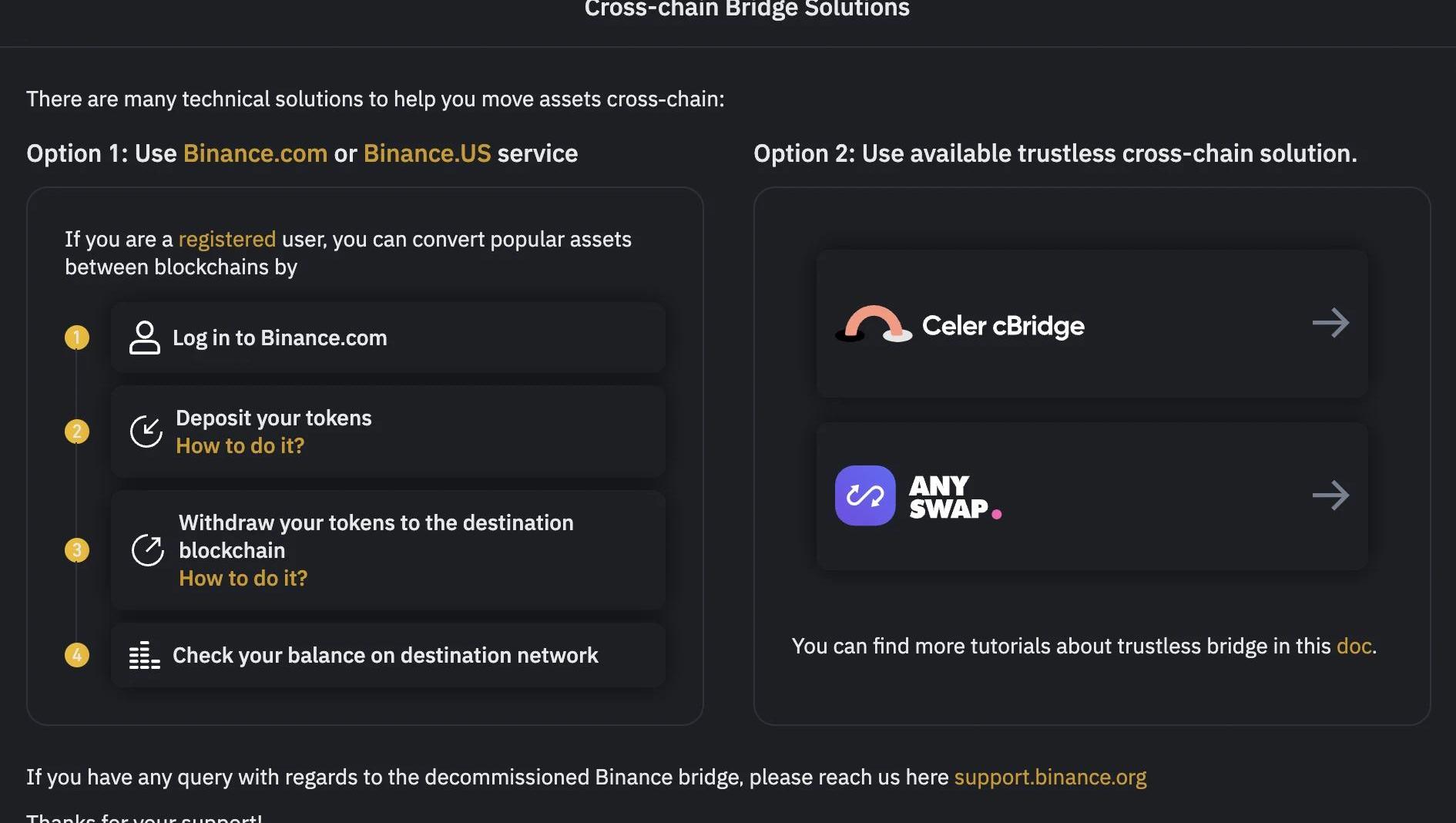
Task: Select the yellow step 3 marker
Action: (x=77, y=550)
